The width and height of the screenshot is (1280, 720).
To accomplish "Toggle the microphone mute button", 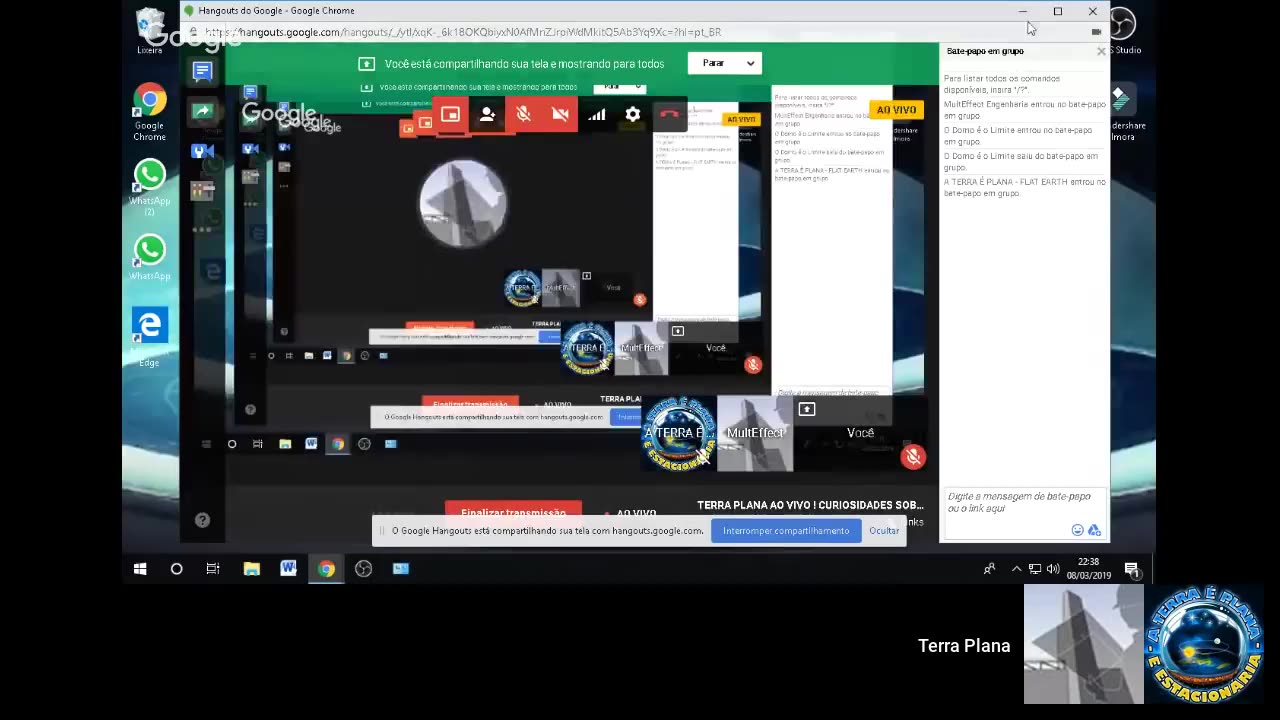I will (523, 115).
